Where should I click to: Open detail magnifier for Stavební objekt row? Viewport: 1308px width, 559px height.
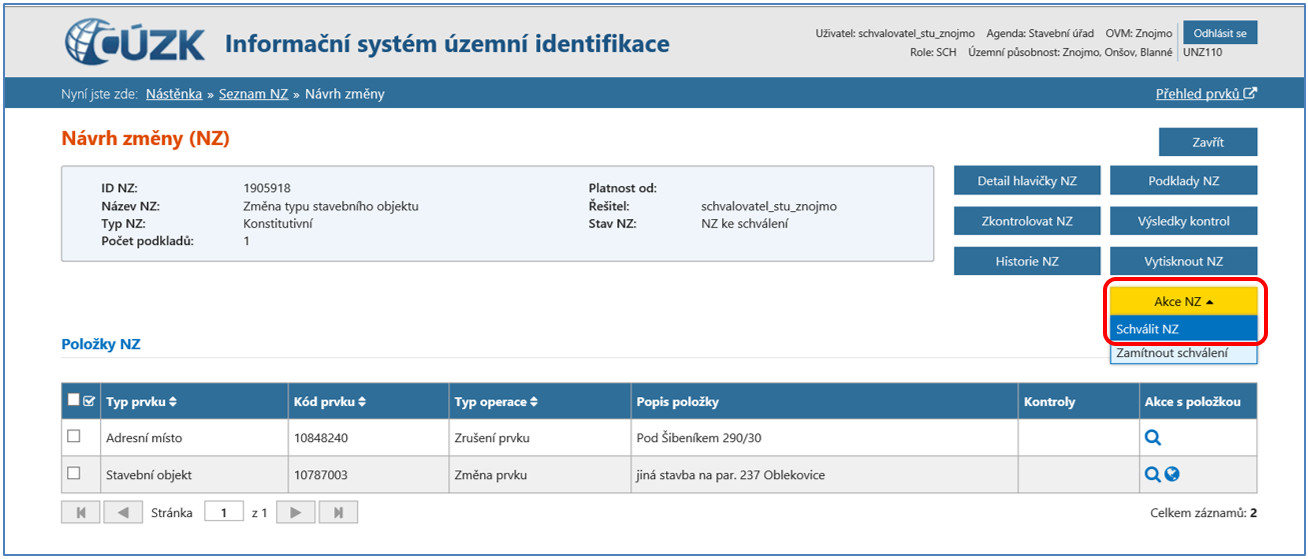[x=1152, y=475]
